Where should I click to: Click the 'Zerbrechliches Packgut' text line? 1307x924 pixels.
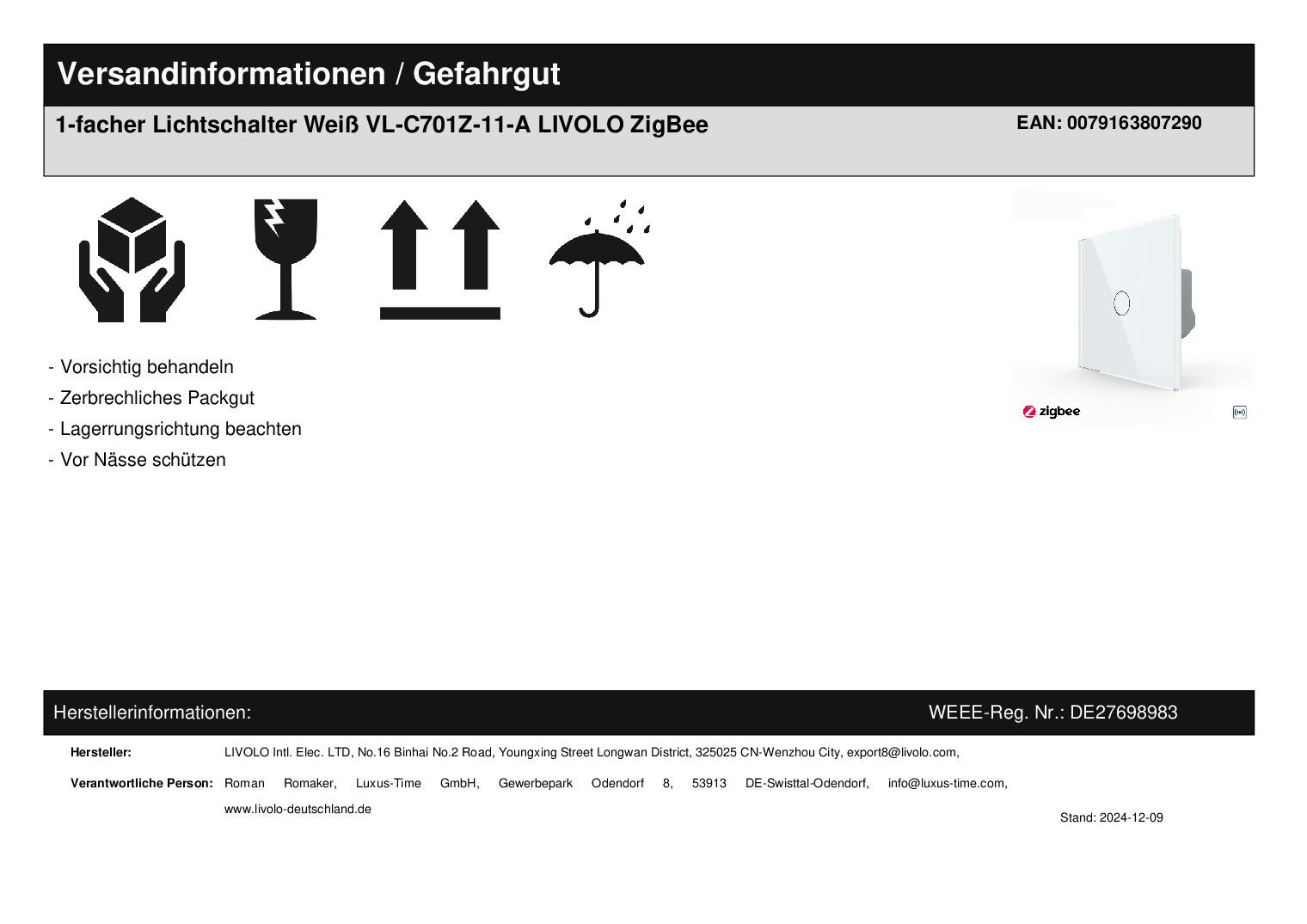tap(151, 398)
